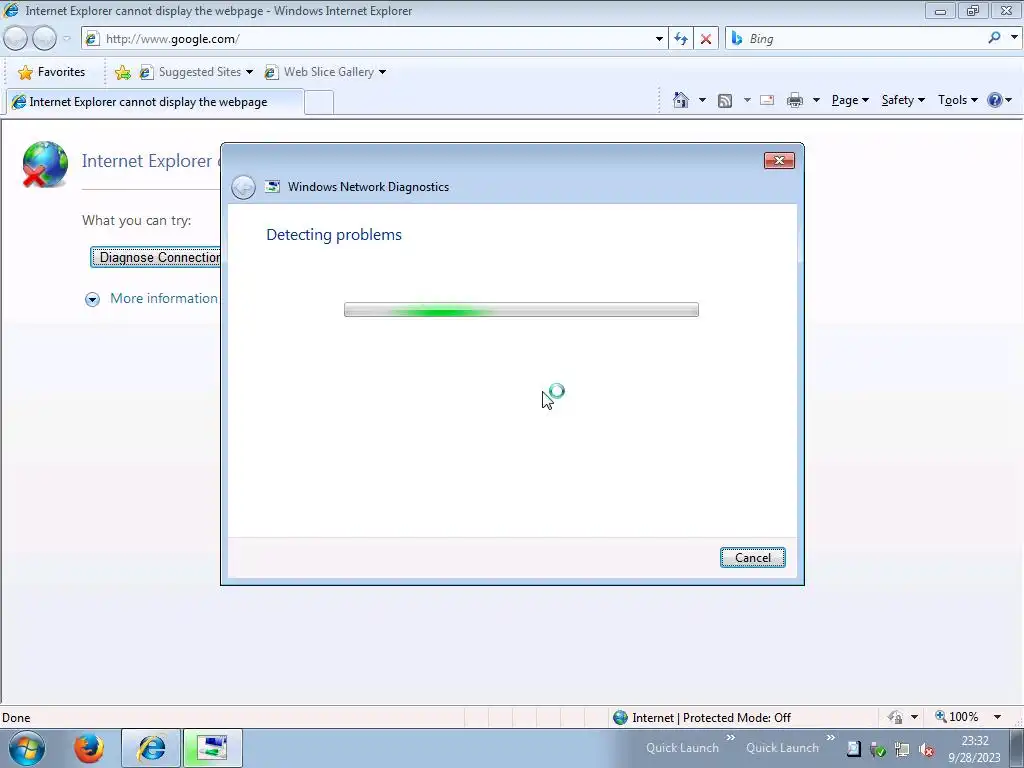The image size is (1024, 768).
Task: Open the Tools menu
Action: pos(957,100)
